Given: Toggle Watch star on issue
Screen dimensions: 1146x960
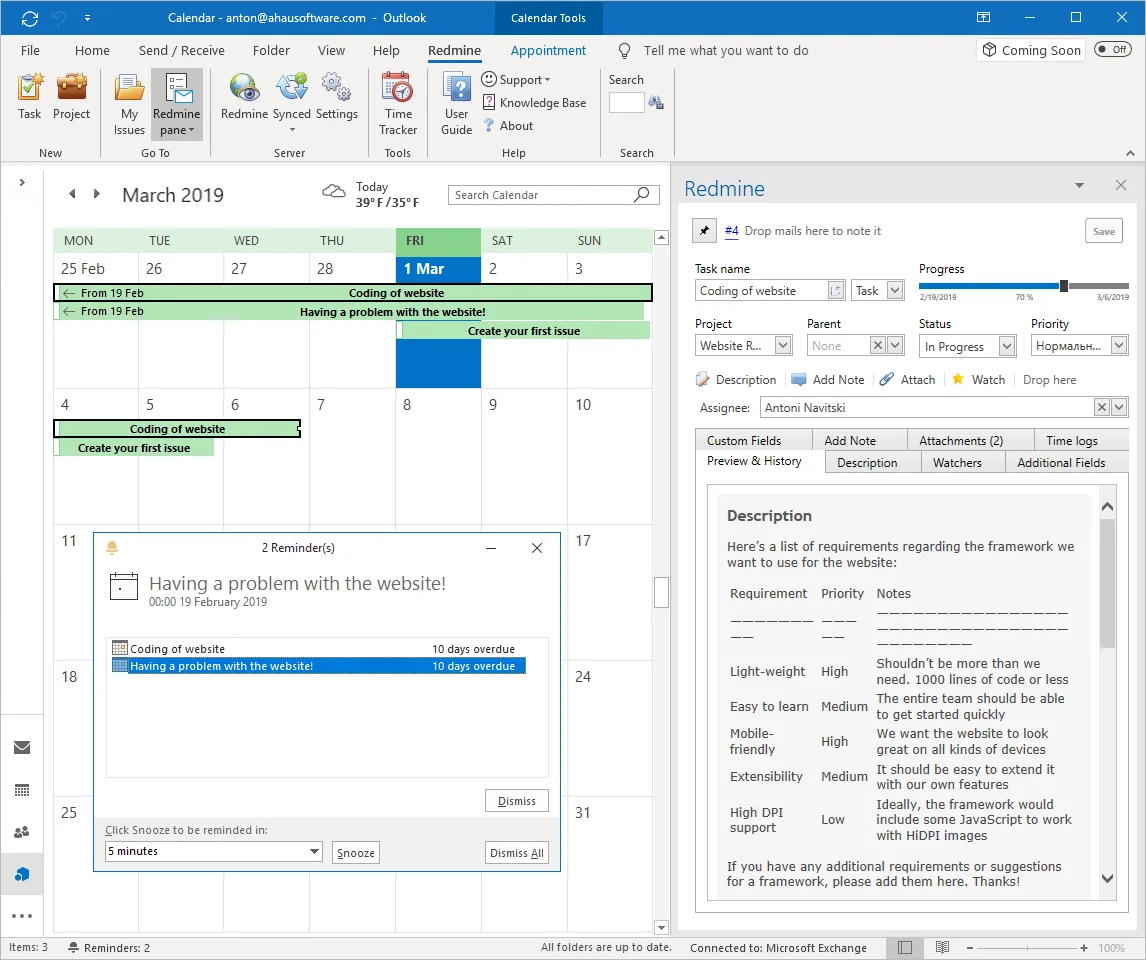Looking at the screenshot, I should (979, 380).
